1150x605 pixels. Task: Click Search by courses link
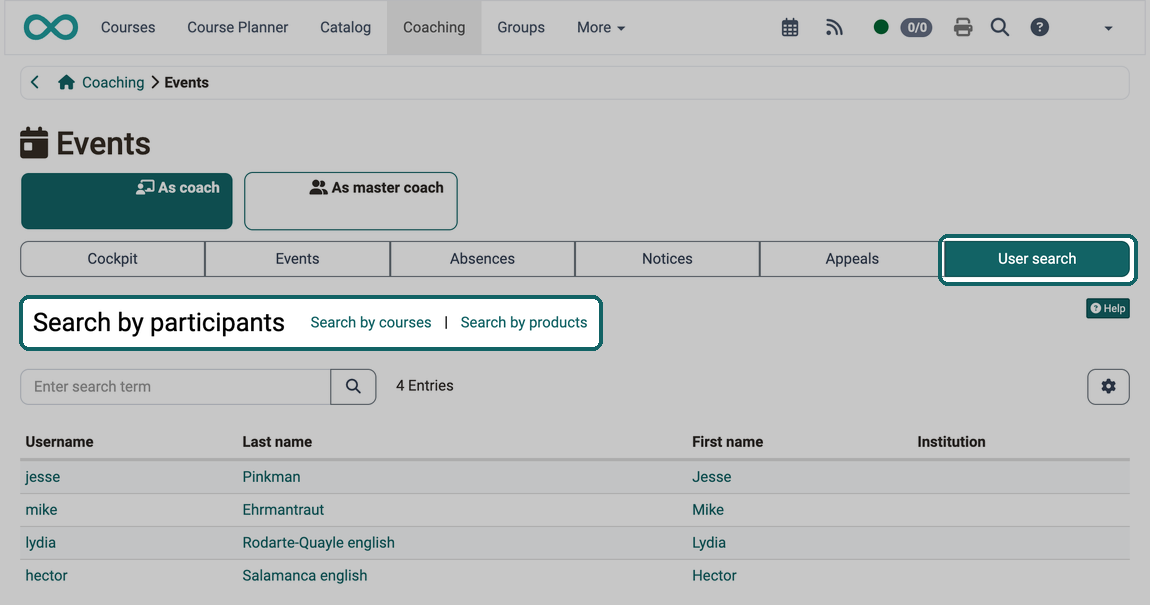[370, 323]
